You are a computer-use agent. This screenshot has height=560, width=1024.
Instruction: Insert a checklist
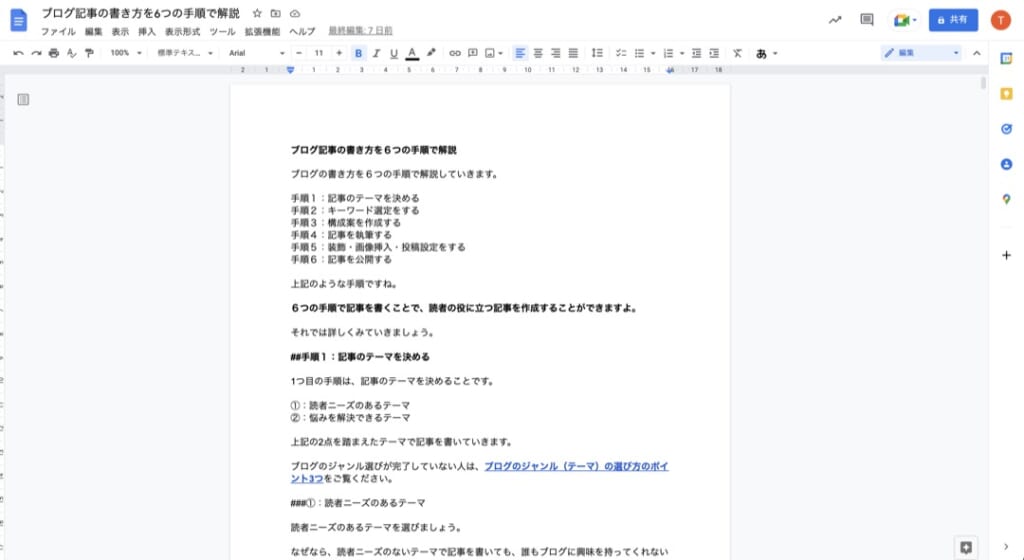(x=621, y=53)
